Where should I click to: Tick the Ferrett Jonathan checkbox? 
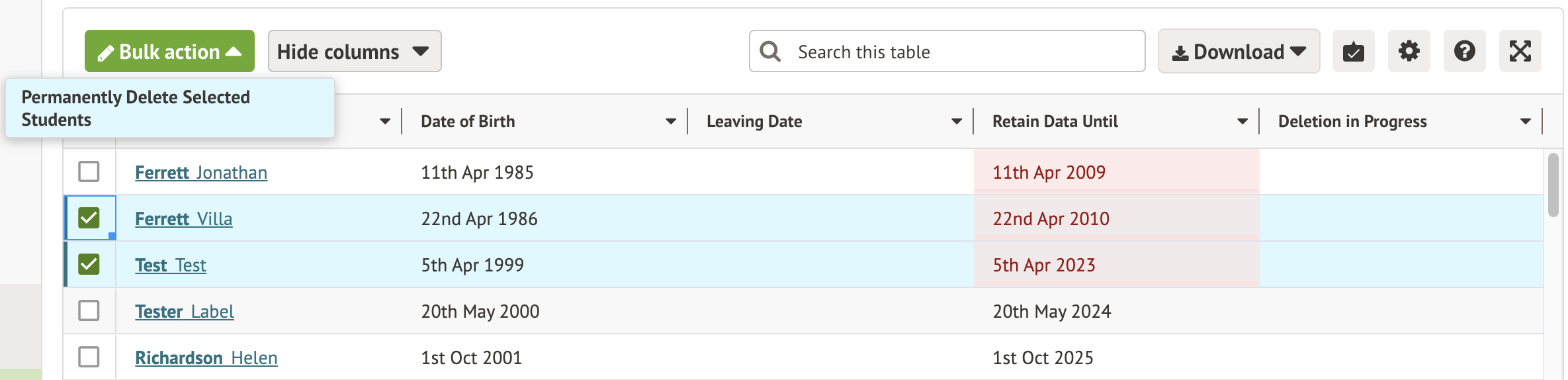(89, 171)
